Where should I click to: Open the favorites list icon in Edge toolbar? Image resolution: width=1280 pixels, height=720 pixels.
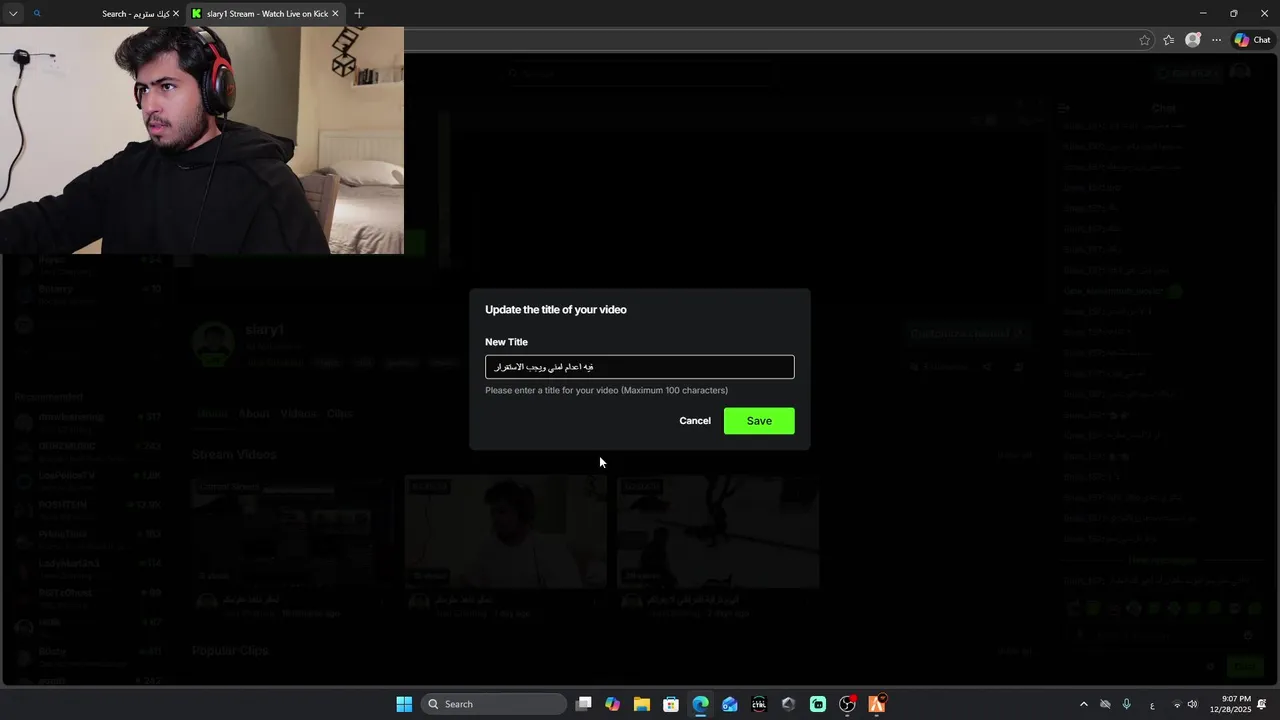(1168, 40)
